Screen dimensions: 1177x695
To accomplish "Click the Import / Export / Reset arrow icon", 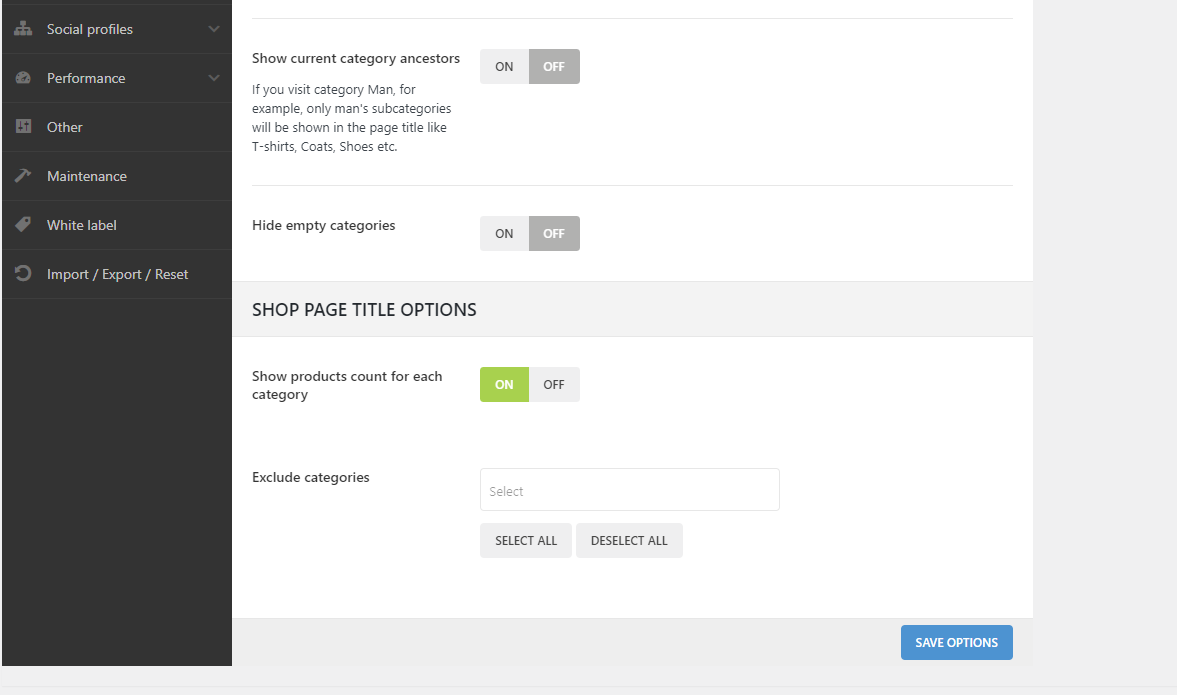I will 23,273.
